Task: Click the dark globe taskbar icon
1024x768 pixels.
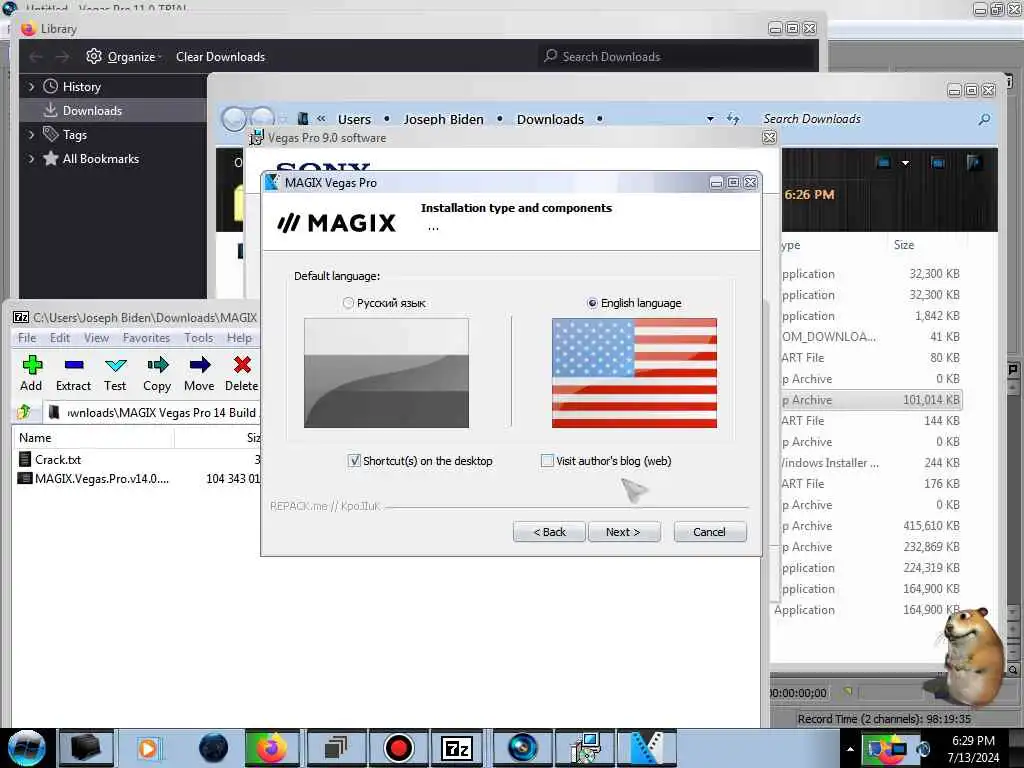Action: [213, 748]
